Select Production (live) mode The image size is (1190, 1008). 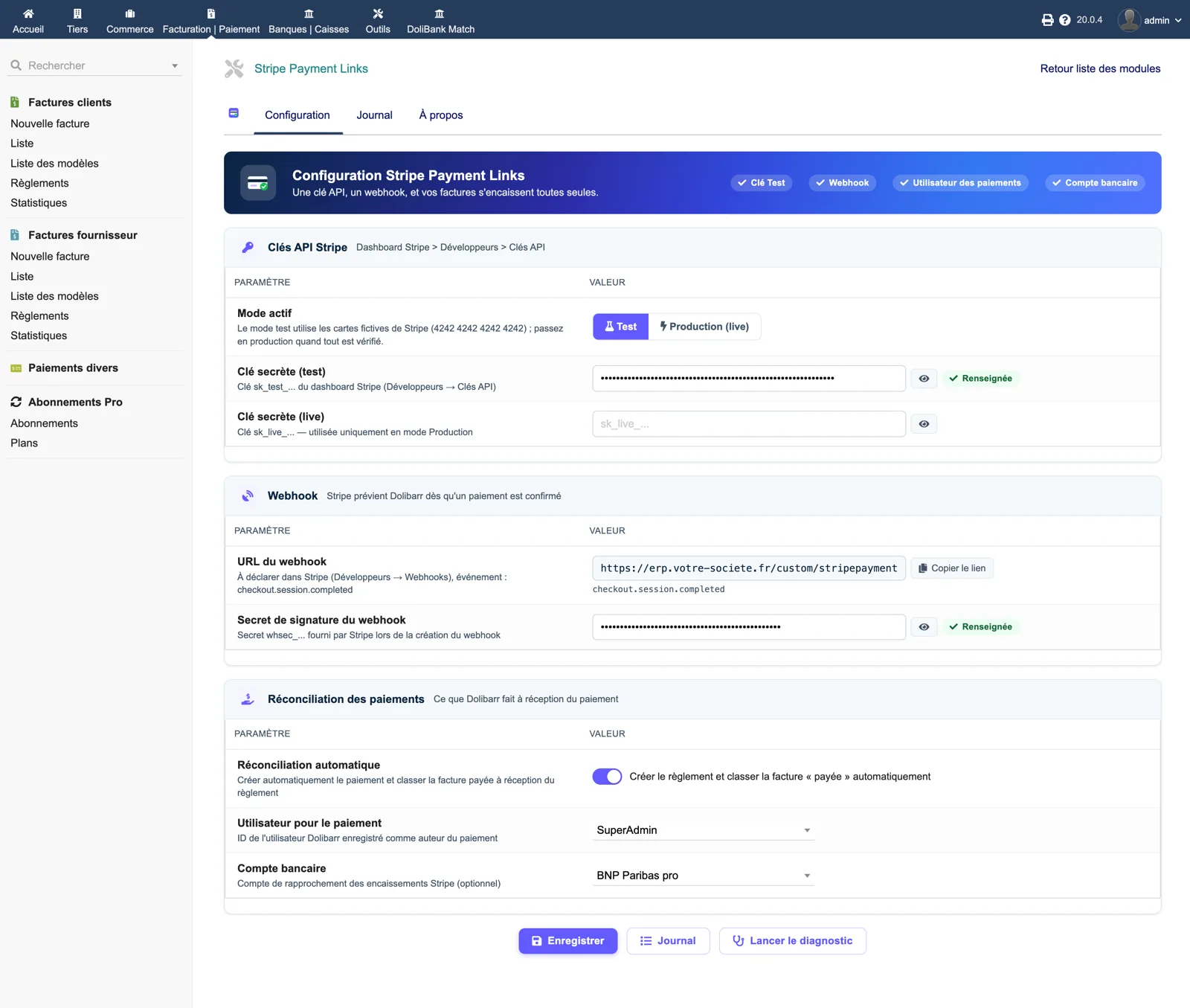[x=704, y=327]
